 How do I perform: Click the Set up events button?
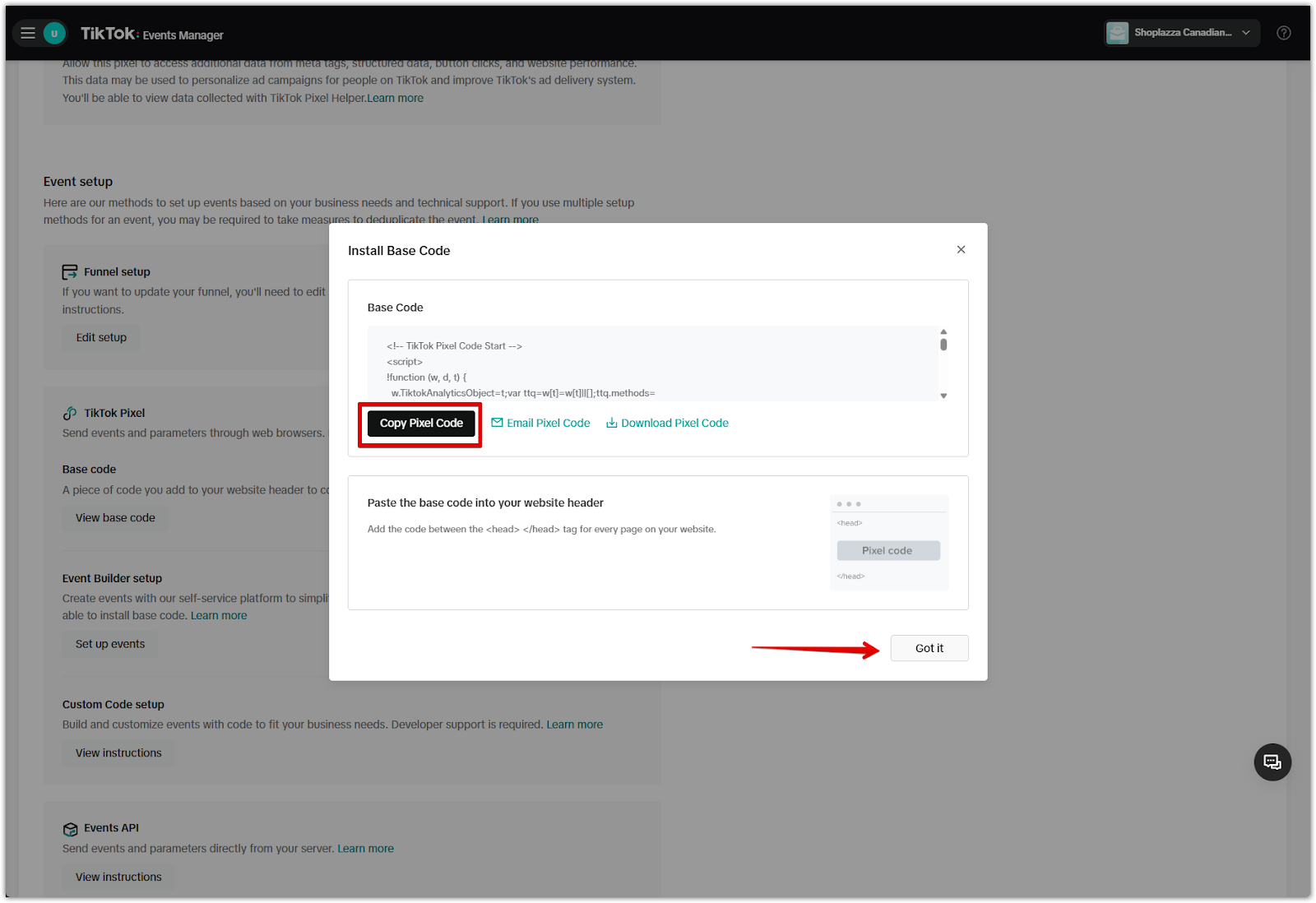pos(110,644)
